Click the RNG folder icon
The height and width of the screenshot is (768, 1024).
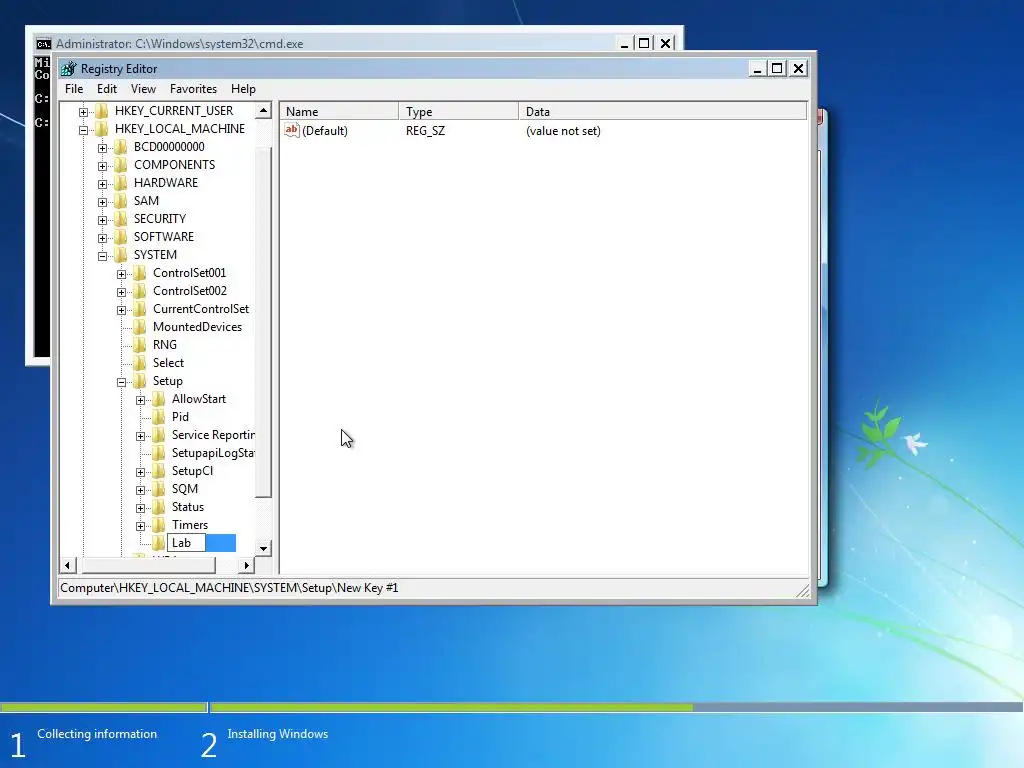(x=139, y=345)
